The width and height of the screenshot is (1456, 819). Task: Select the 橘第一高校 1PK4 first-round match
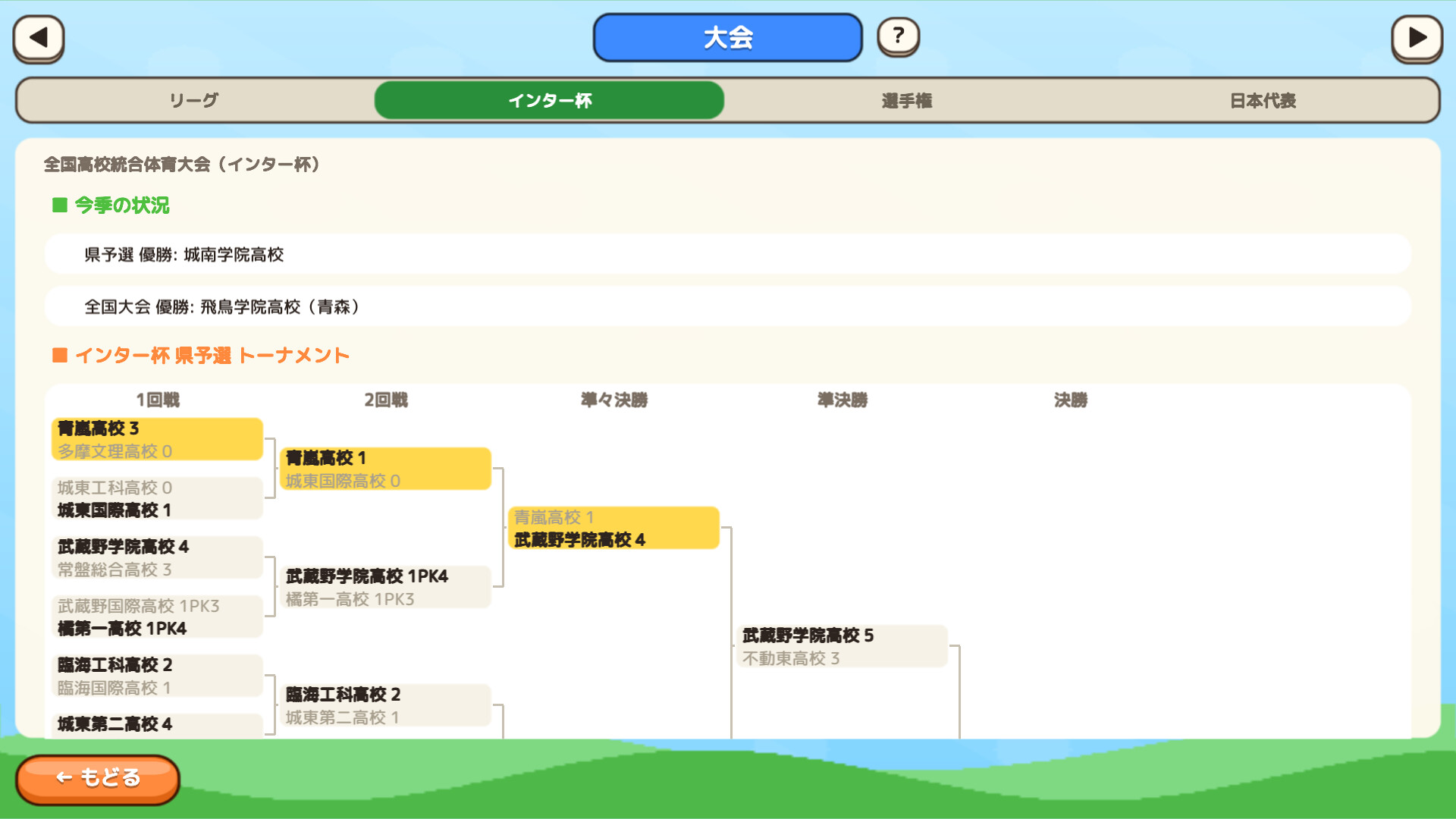click(158, 617)
